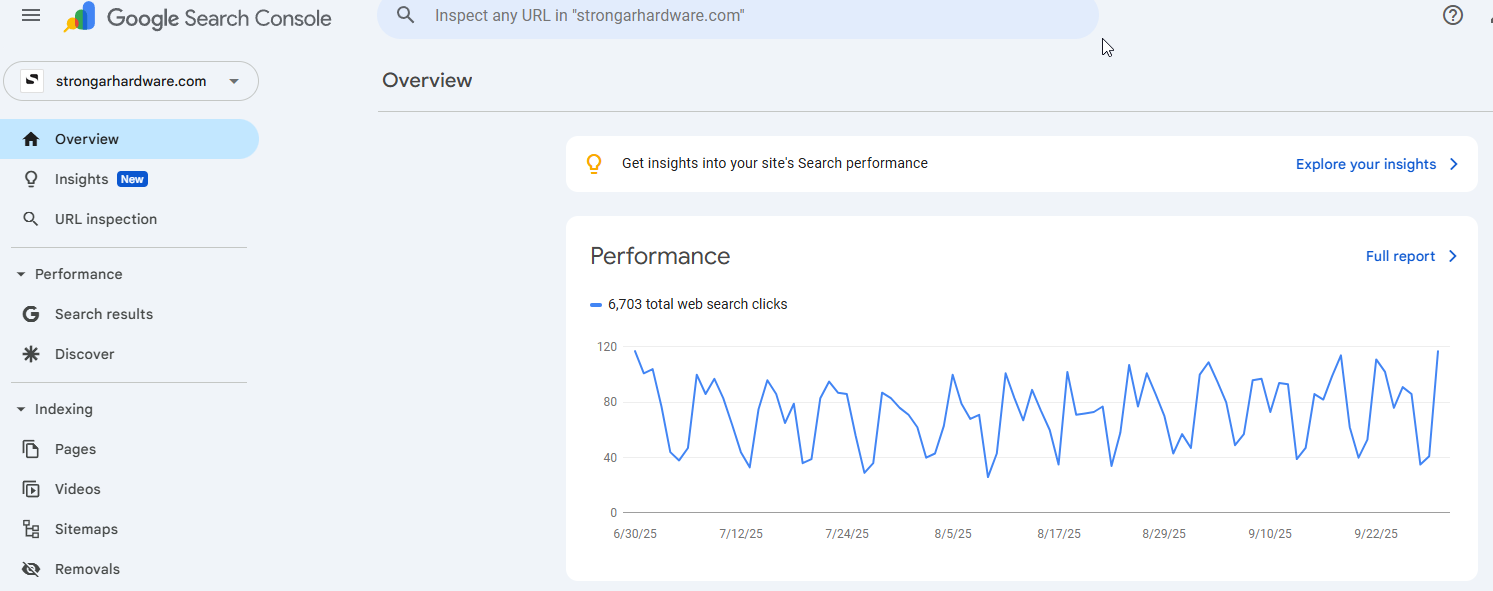
Task: Click the magnifier icon in the search bar
Action: point(405,15)
